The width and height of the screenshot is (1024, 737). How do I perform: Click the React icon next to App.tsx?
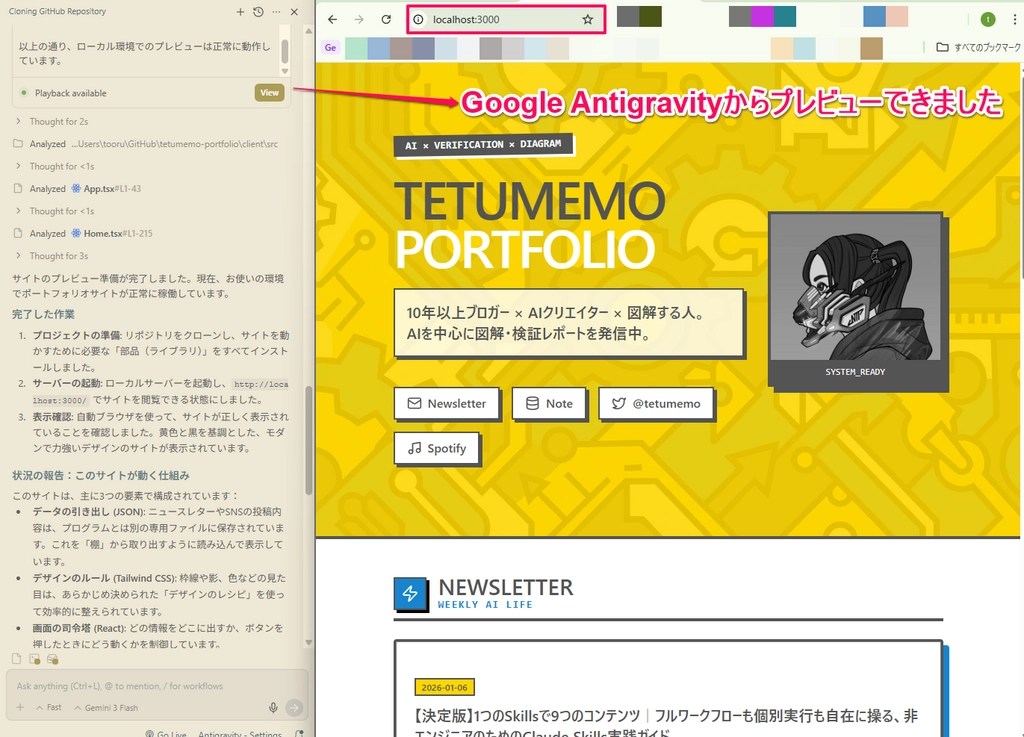pyautogui.click(x=76, y=188)
